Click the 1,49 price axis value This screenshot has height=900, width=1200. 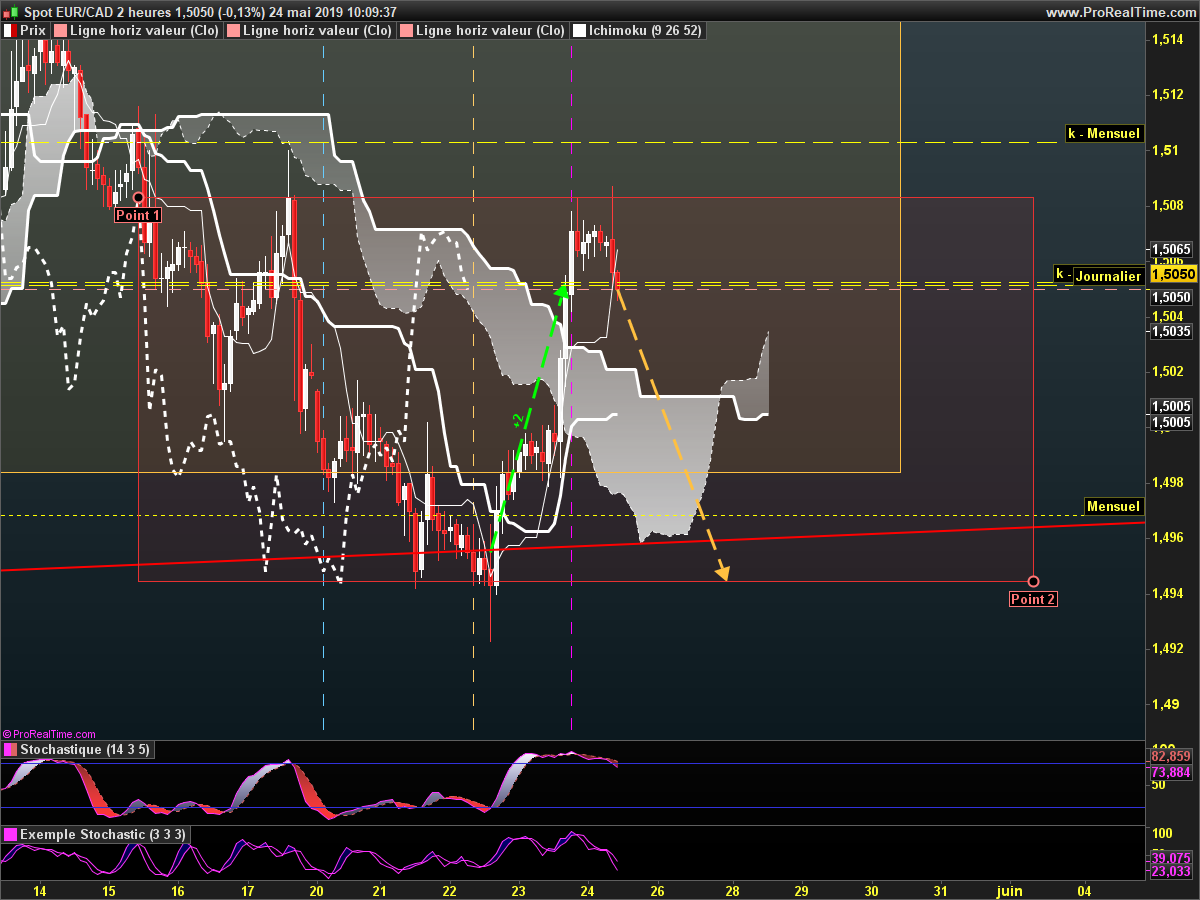(1164, 705)
